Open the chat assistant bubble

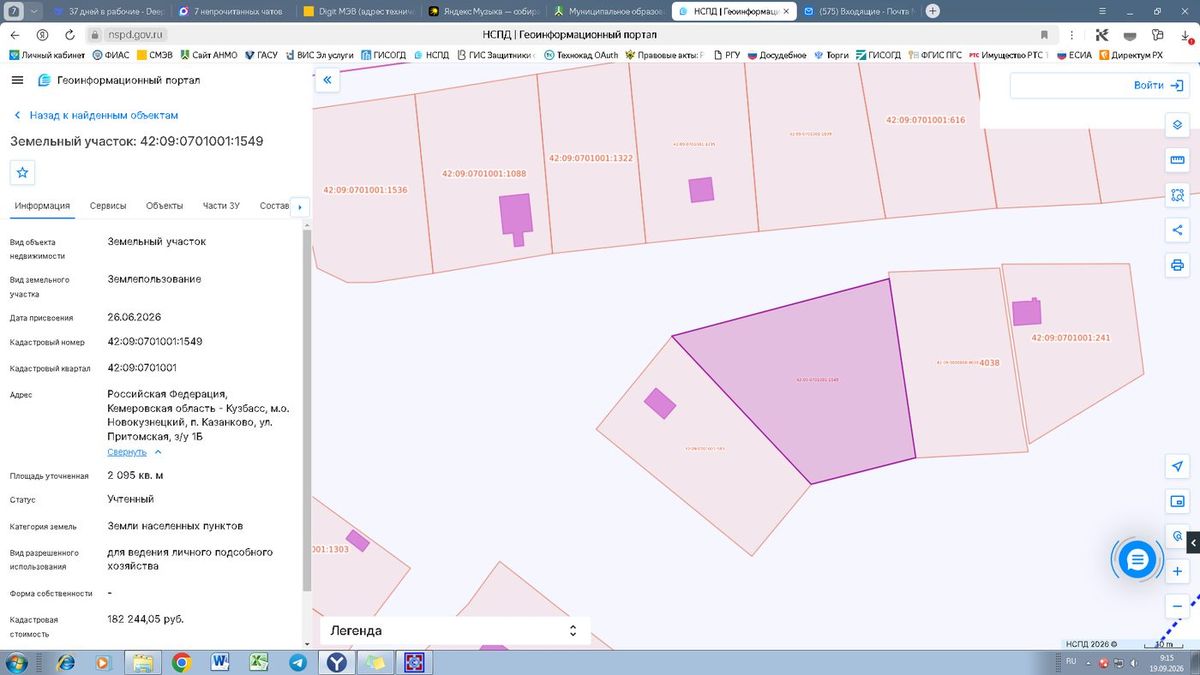pos(1136,560)
